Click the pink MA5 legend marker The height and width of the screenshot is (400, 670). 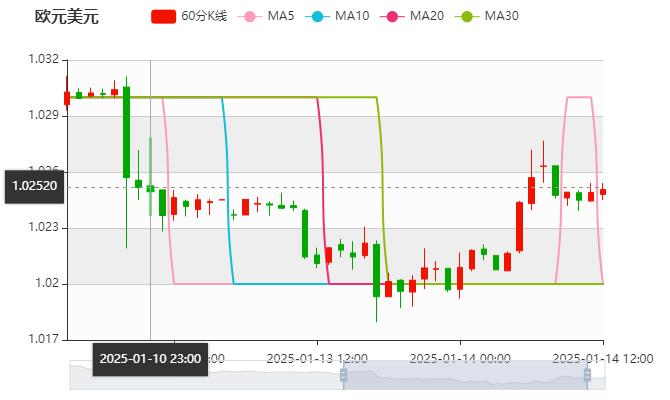pos(249,17)
